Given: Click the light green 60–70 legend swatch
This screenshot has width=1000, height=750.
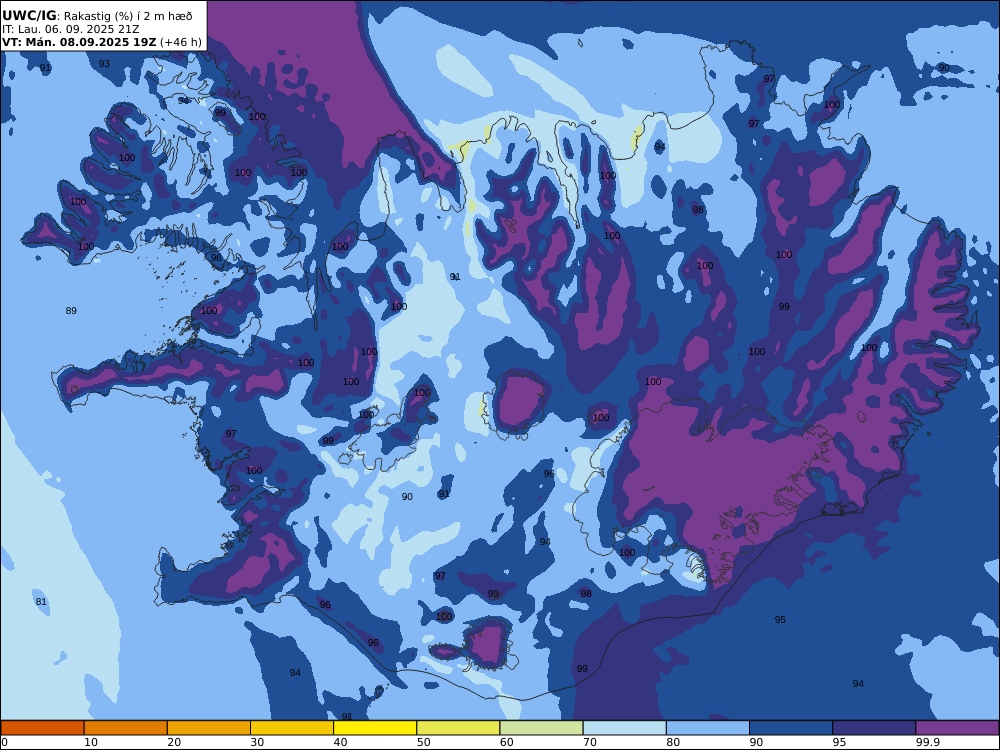Looking at the screenshot, I should 541,728.
